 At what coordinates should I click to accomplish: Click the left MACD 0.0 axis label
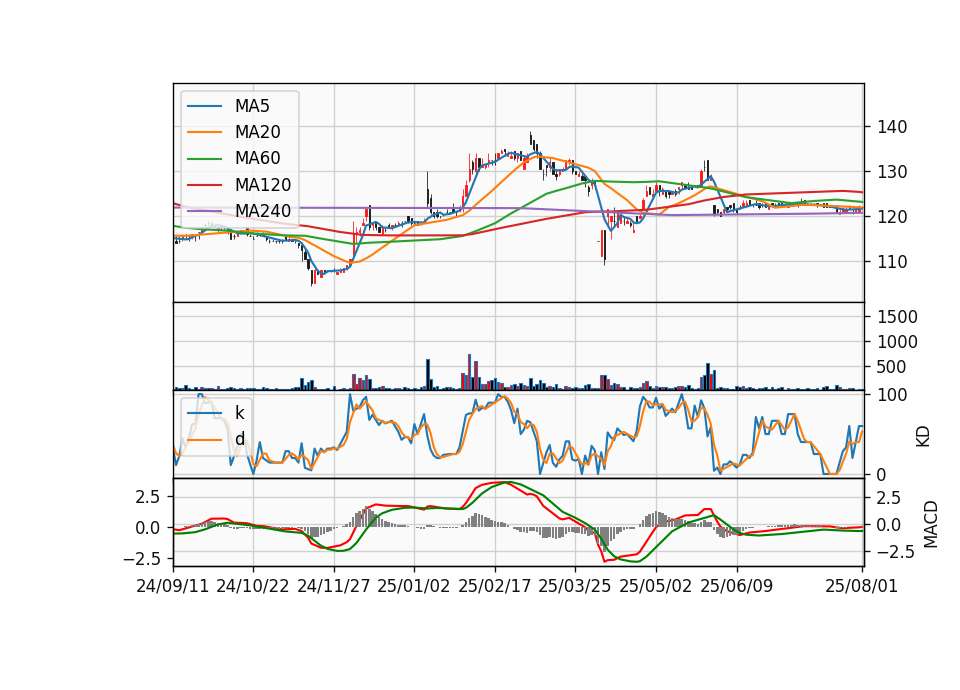pyautogui.click(x=148, y=528)
